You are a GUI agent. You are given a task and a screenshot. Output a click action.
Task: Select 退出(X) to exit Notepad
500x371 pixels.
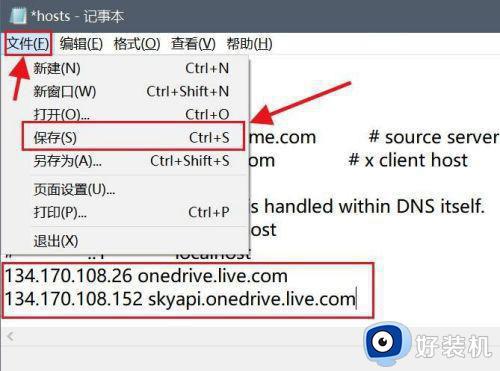click(x=131, y=240)
